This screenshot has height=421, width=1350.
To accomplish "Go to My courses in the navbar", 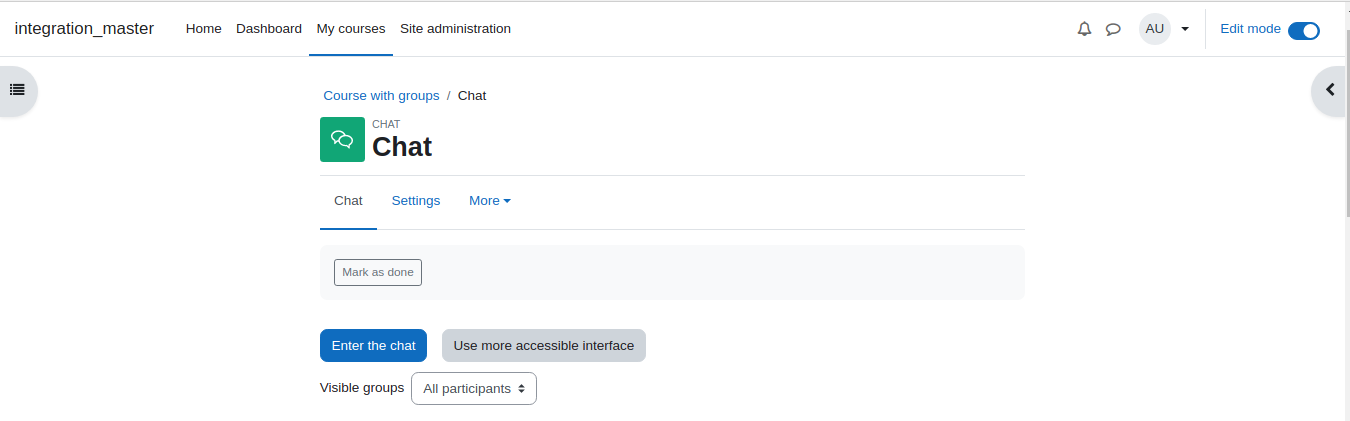I will coord(351,29).
